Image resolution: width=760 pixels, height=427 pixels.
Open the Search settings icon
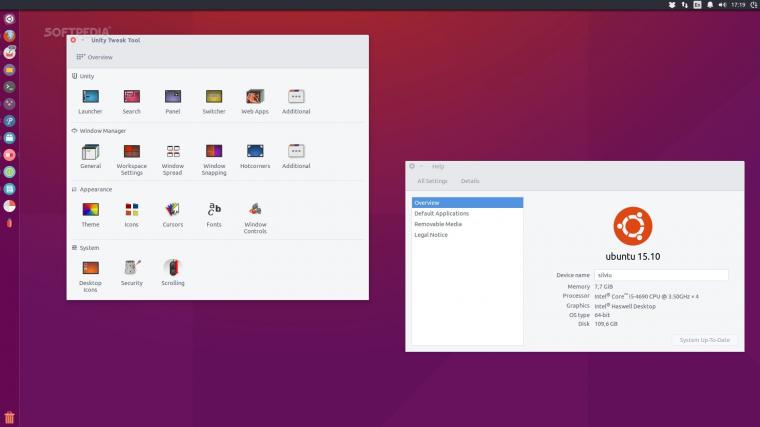click(131, 102)
